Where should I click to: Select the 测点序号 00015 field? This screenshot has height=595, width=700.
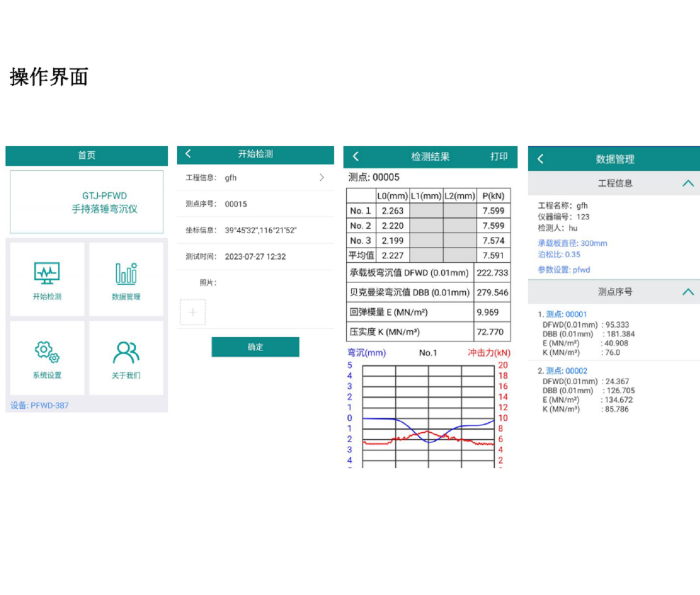[x=255, y=204]
